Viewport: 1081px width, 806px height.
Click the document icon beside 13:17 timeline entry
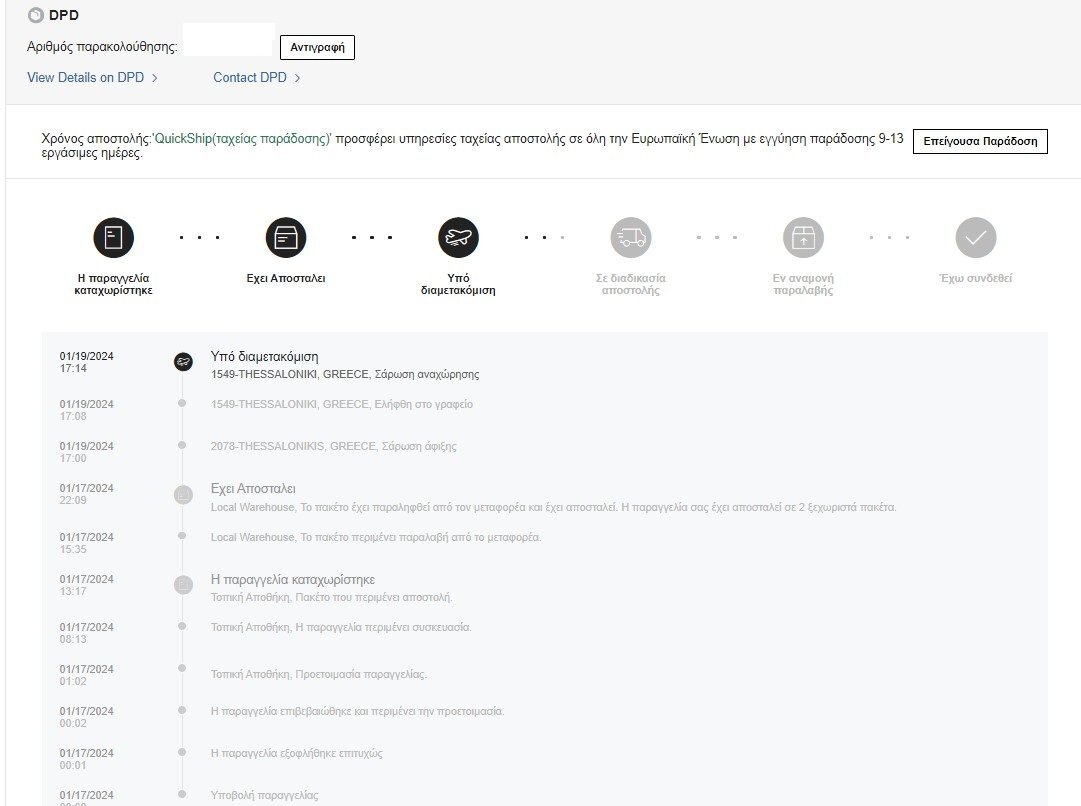pos(183,585)
